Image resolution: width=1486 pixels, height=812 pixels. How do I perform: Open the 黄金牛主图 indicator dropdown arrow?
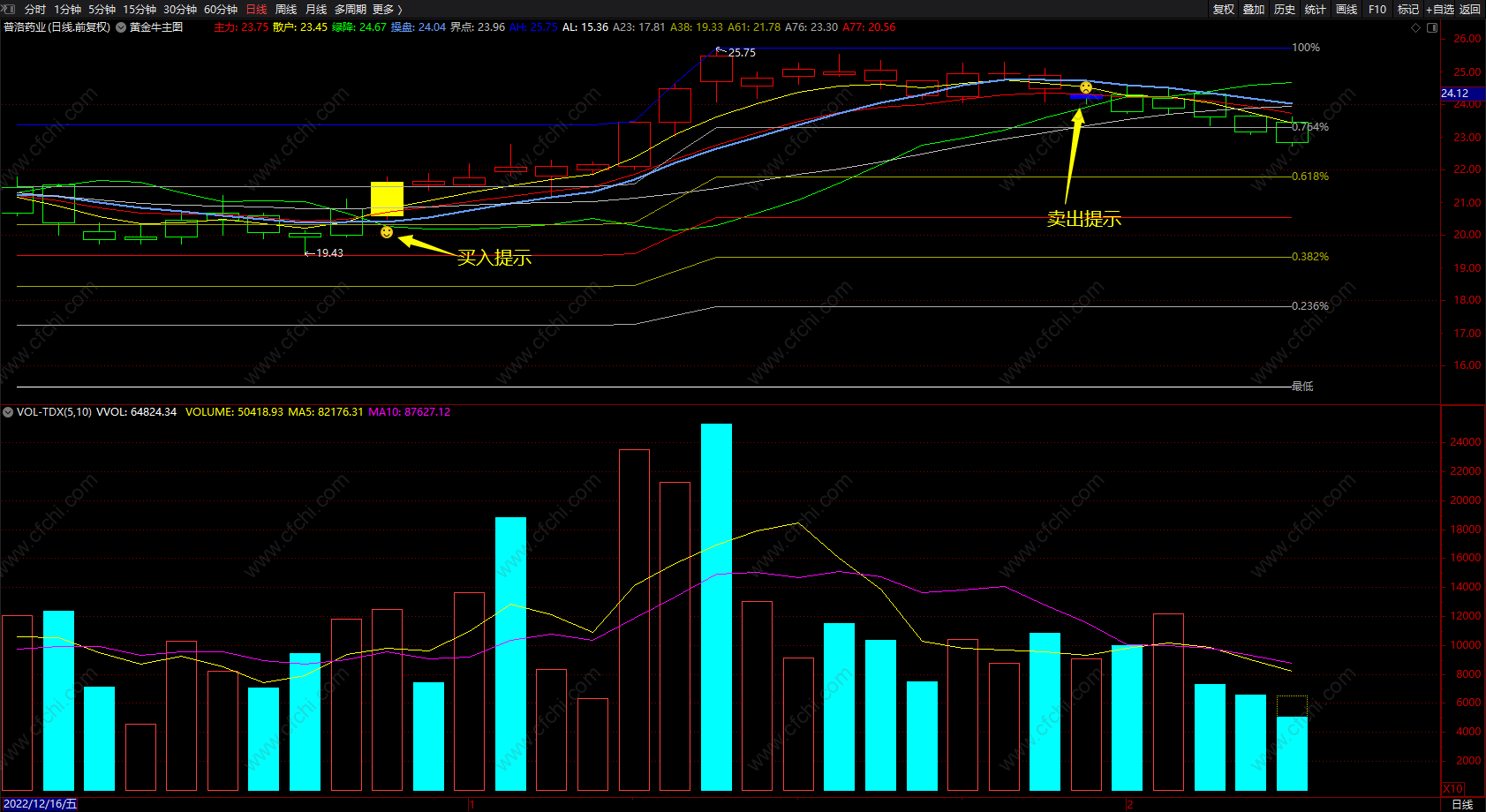121,27
